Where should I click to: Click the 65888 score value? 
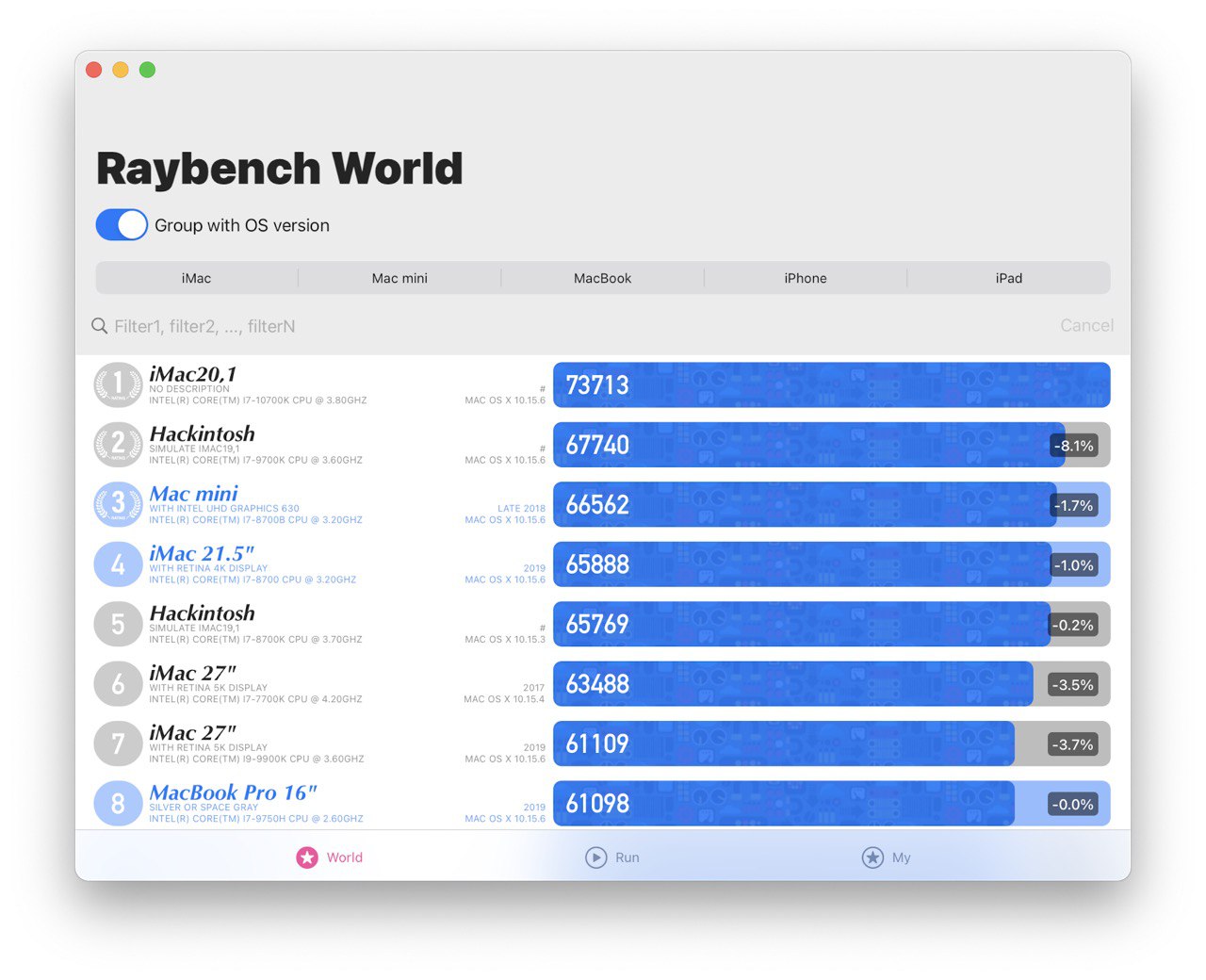tap(597, 564)
